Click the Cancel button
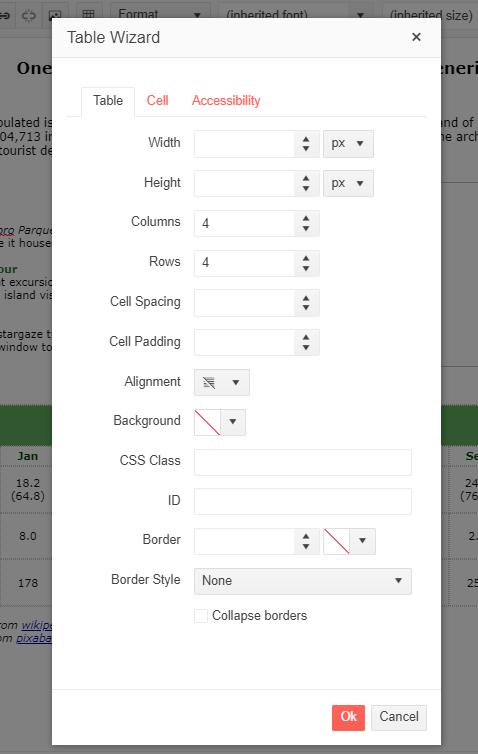 click(x=399, y=717)
